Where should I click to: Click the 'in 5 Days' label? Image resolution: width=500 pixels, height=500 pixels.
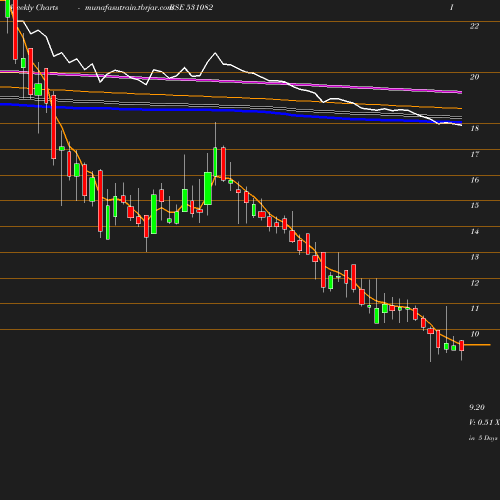[483, 438]
